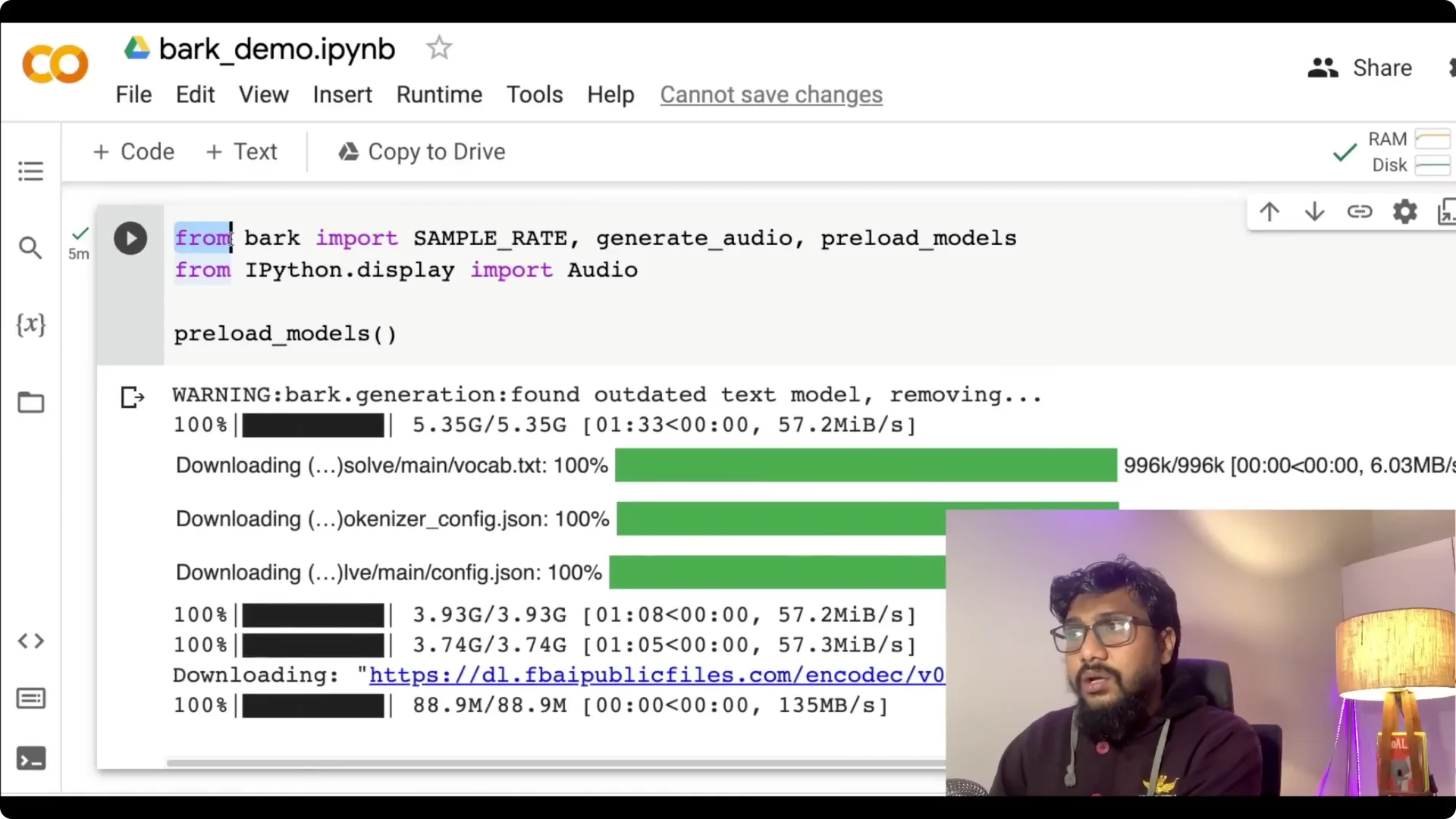Move the current cell down
Screen dimensions: 1456x819
(1314, 212)
